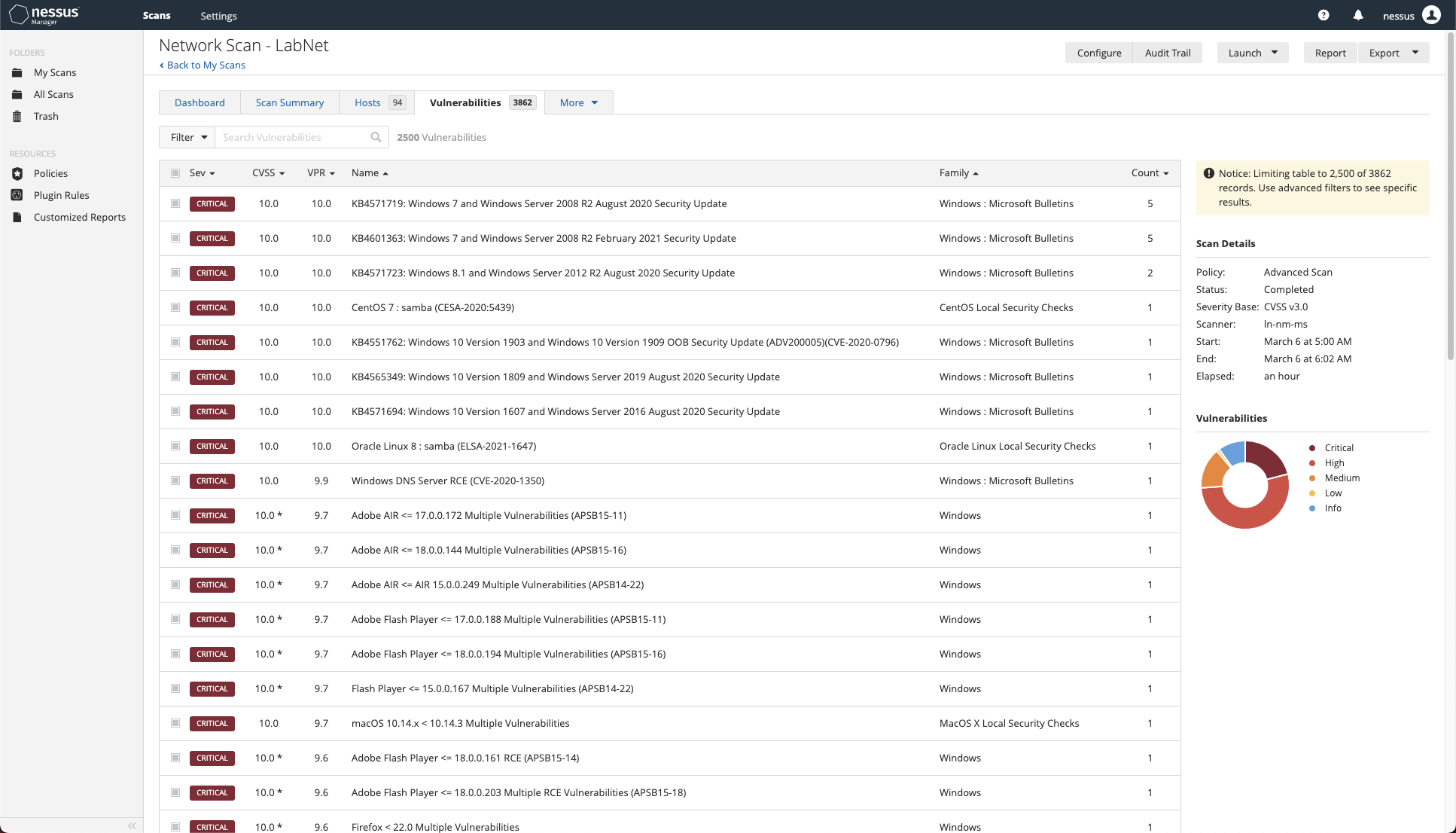This screenshot has width=1456, height=833.
Task: Click the search magnifier icon
Action: tap(376, 137)
